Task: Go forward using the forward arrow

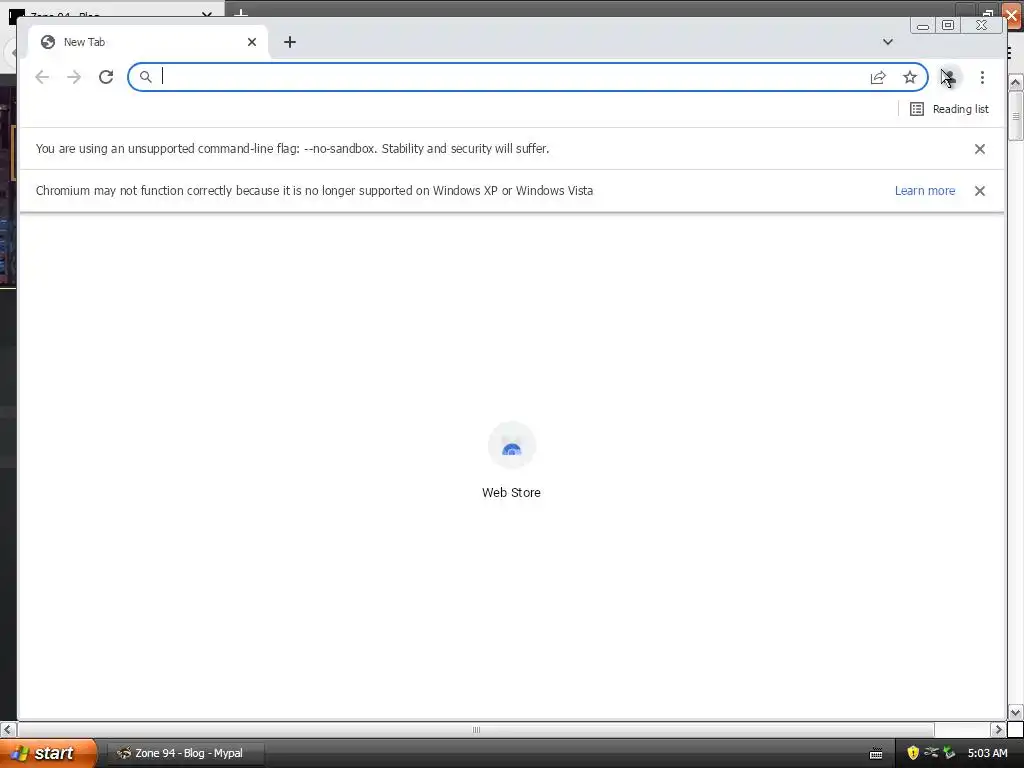Action: (x=74, y=77)
